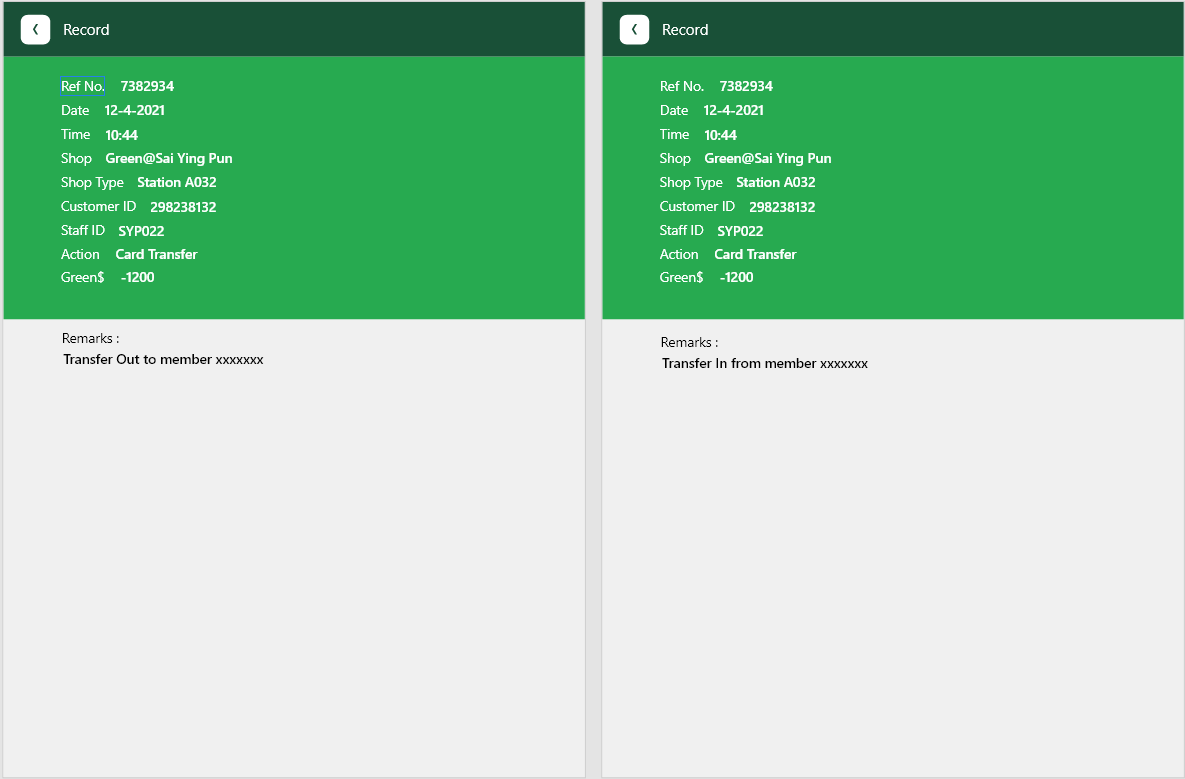Click the back arrow in the Transfer Out record

(35, 30)
